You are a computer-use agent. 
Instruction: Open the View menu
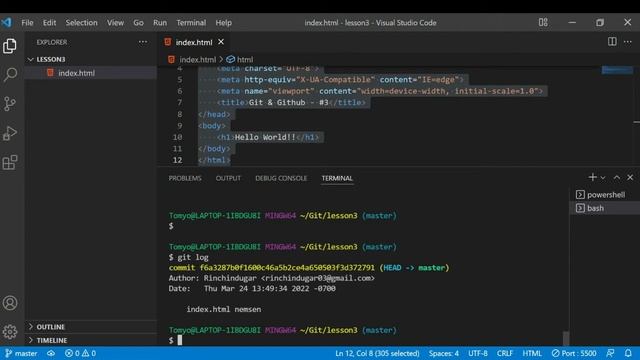pos(116,22)
